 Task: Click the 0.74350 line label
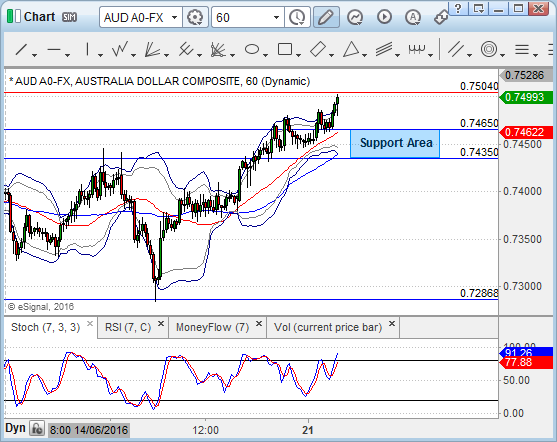pos(479,152)
